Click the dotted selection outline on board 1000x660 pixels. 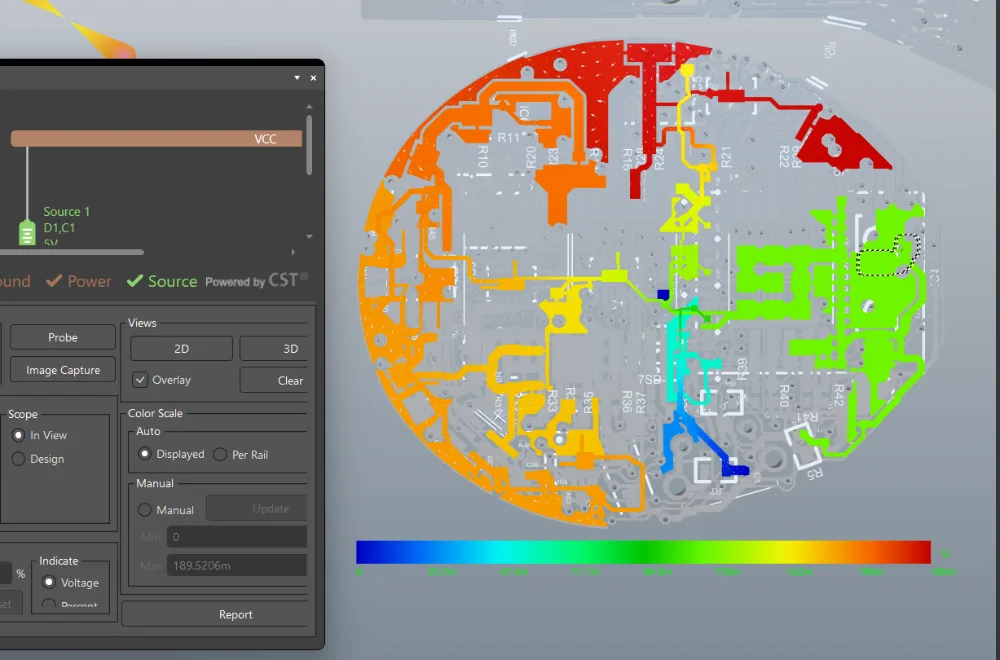click(888, 255)
